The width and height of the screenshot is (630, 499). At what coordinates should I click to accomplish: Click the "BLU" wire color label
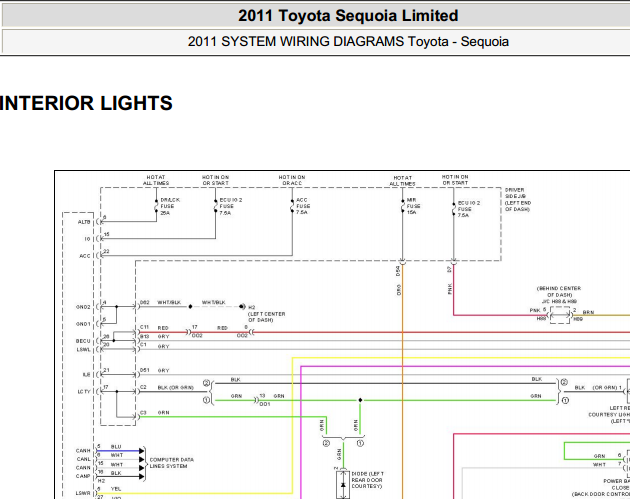[x=116, y=447]
